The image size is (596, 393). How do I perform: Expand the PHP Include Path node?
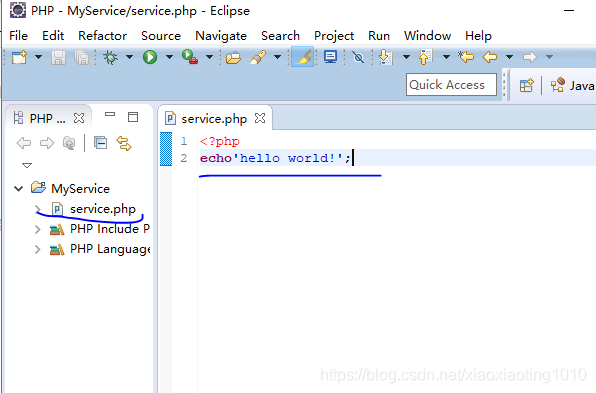click(x=38, y=229)
